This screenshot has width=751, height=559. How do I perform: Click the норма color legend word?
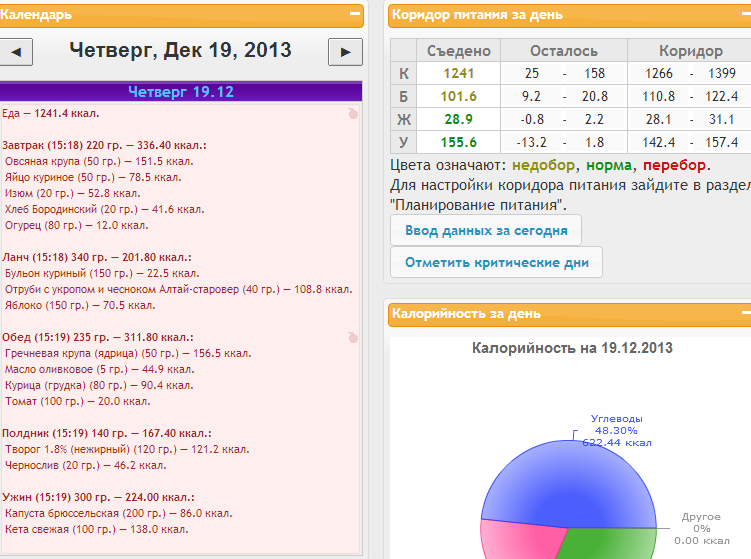tap(609, 165)
